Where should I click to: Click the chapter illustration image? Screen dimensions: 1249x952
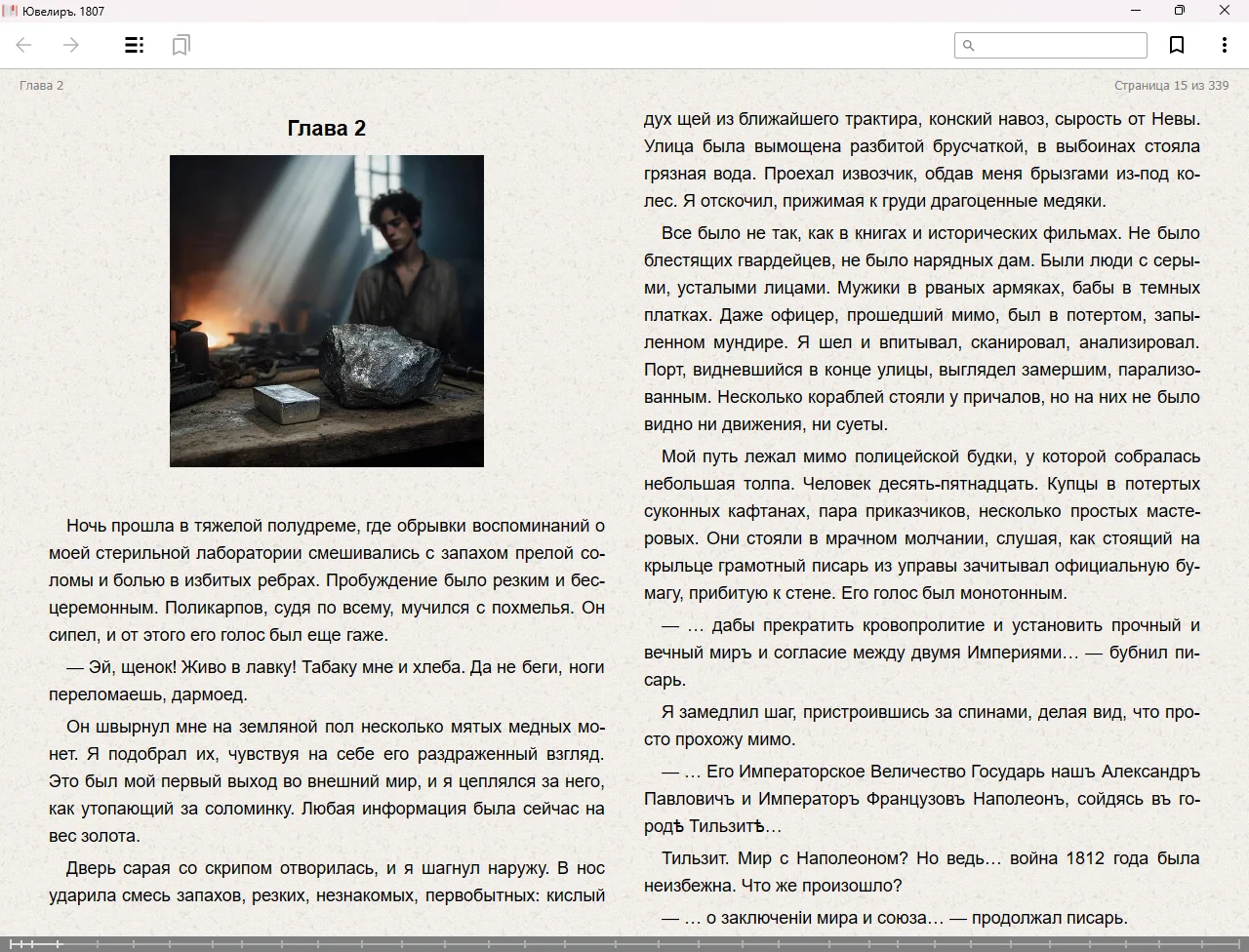[x=326, y=310]
